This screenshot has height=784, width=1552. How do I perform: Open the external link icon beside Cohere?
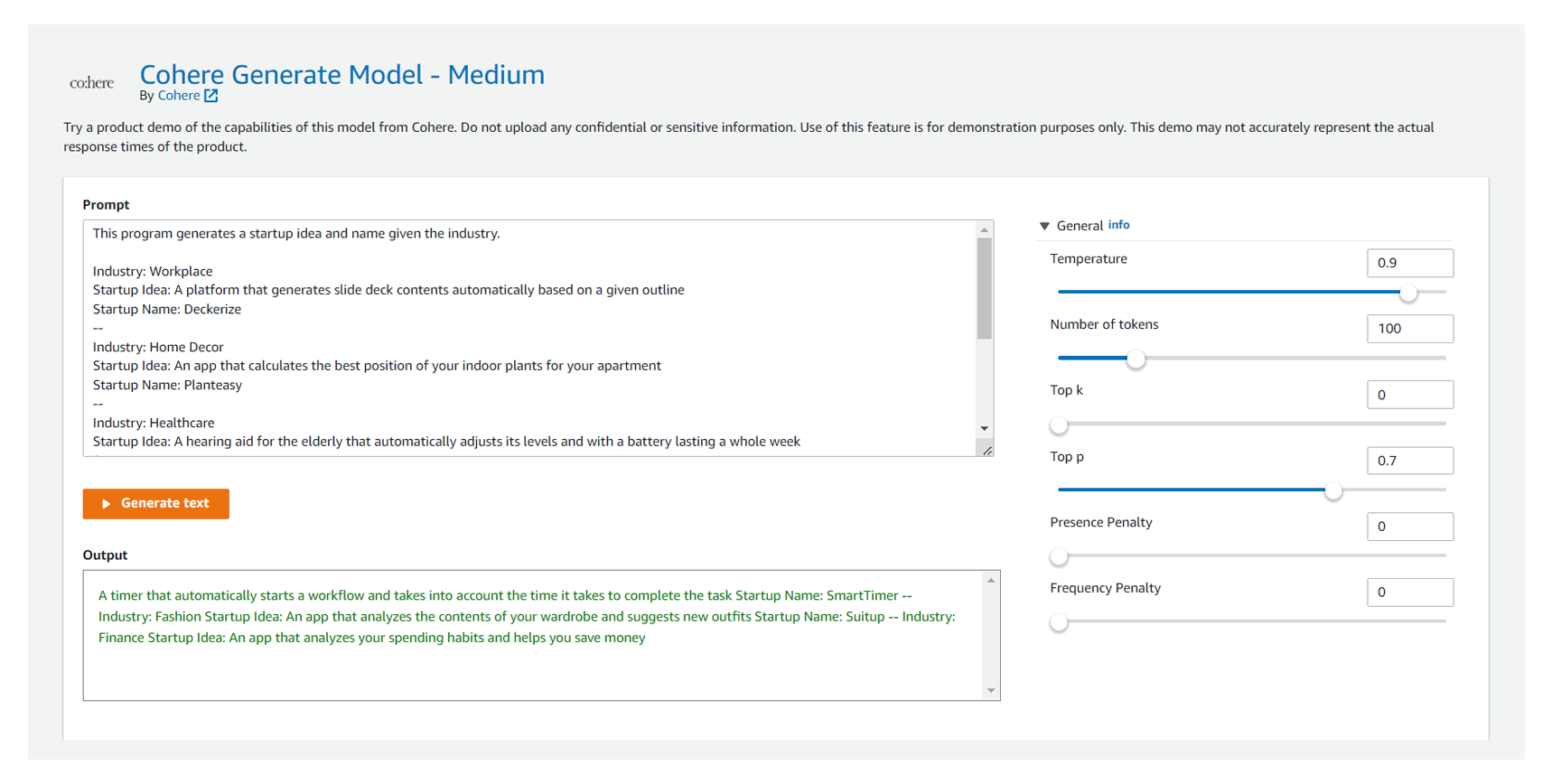[210, 96]
